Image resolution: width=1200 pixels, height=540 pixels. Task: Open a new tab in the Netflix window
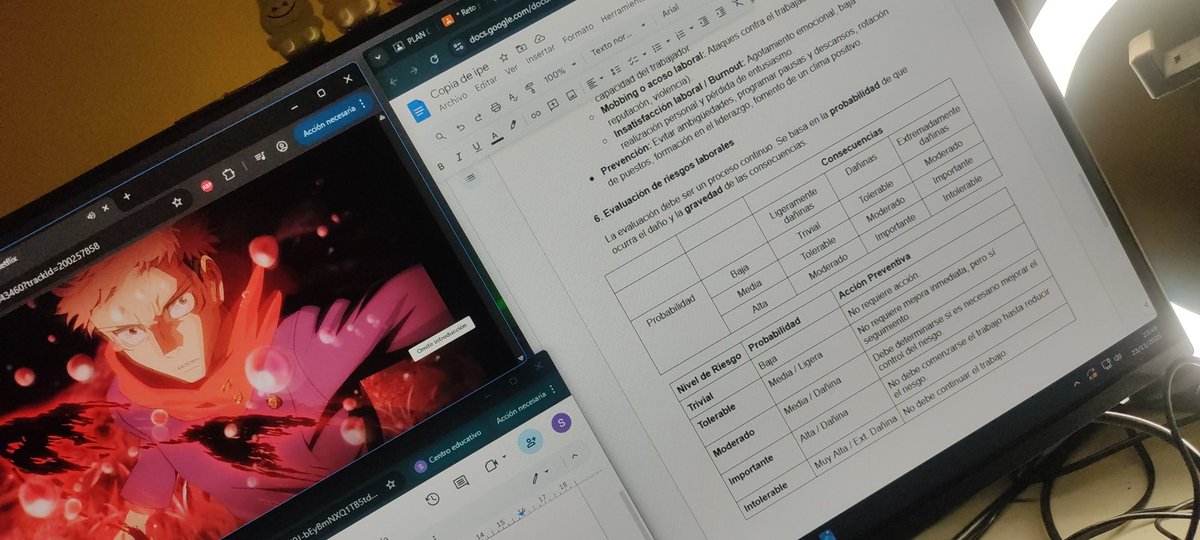click(127, 196)
